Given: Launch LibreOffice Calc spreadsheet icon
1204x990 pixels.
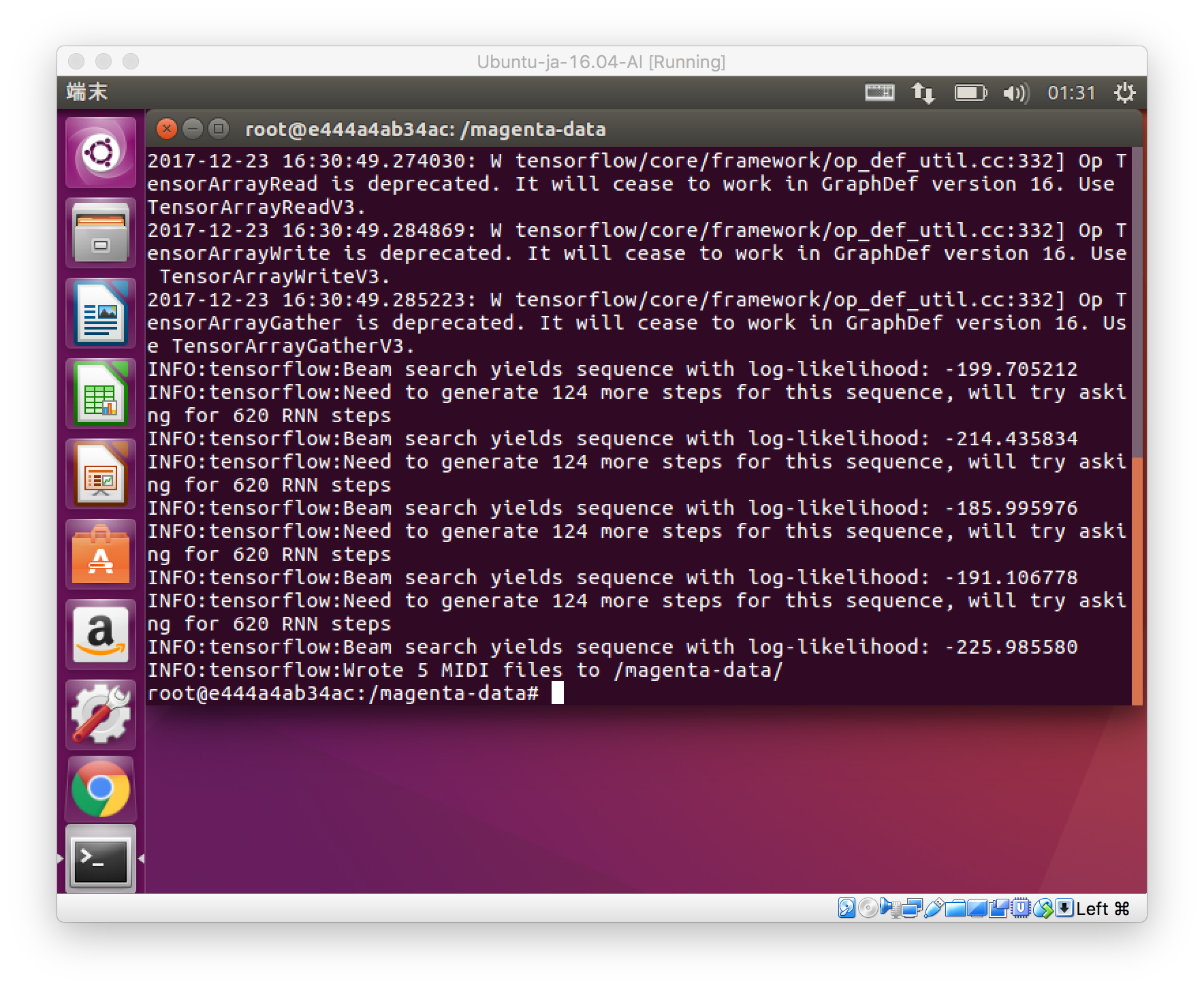Looking at the screenshot, I should tap(101, 394).
